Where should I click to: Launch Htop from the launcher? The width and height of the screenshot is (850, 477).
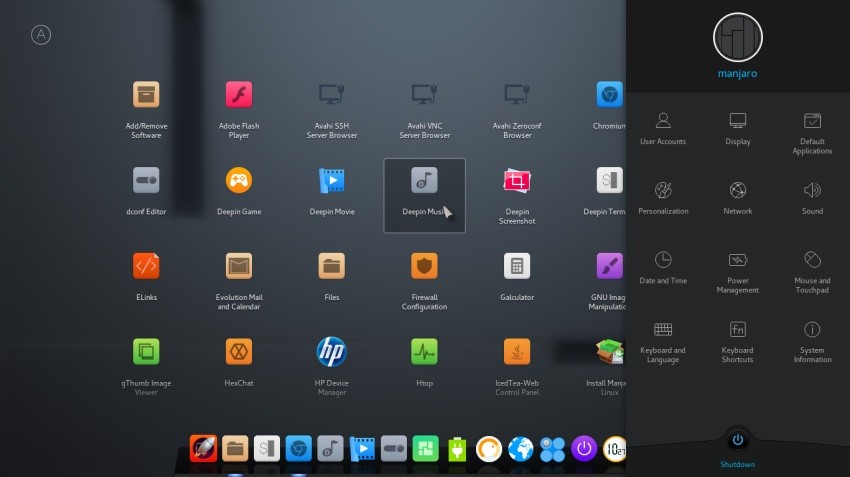424,362
